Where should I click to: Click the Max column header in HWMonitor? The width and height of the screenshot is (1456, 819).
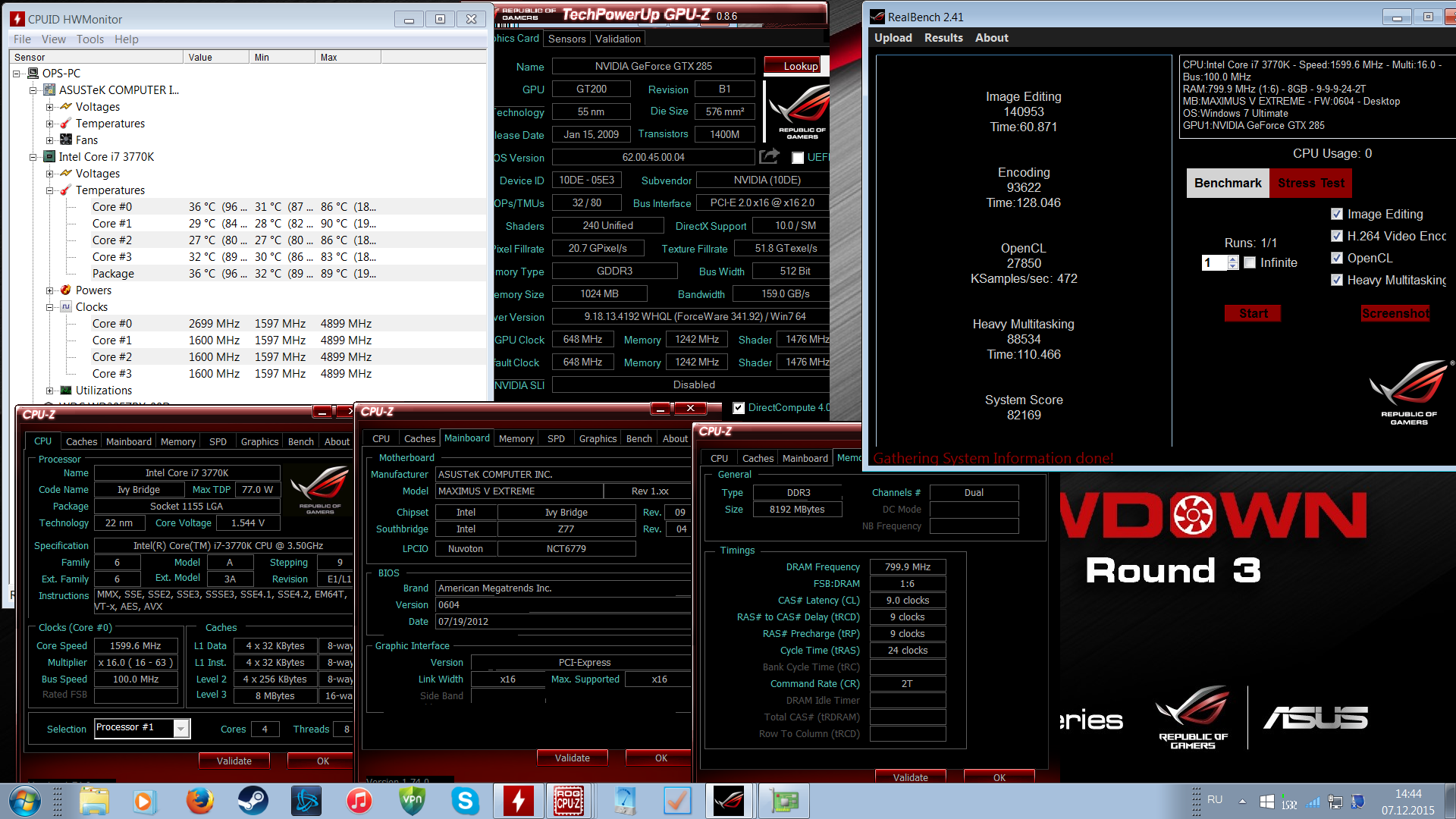click(347, 57)
